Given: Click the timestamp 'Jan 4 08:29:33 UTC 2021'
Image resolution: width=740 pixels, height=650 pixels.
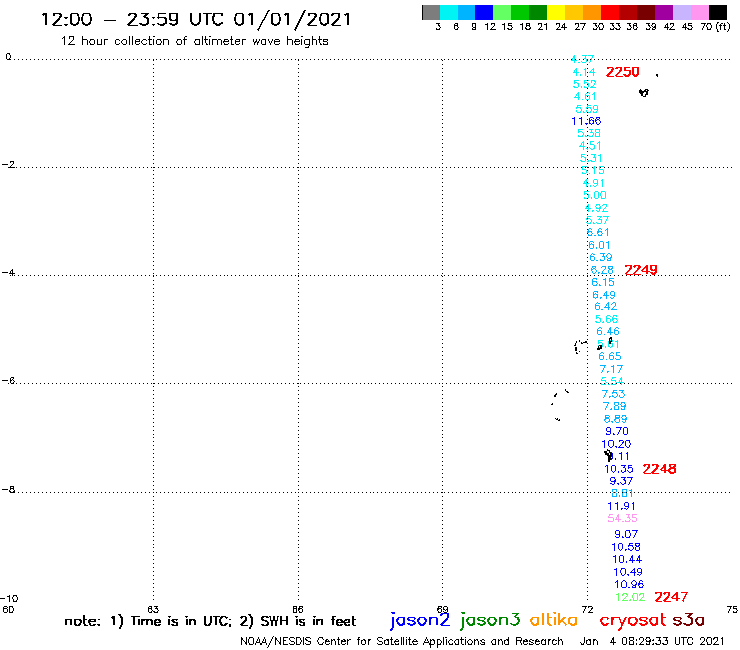Looking at the screenshot, I should tap(652, 642).
